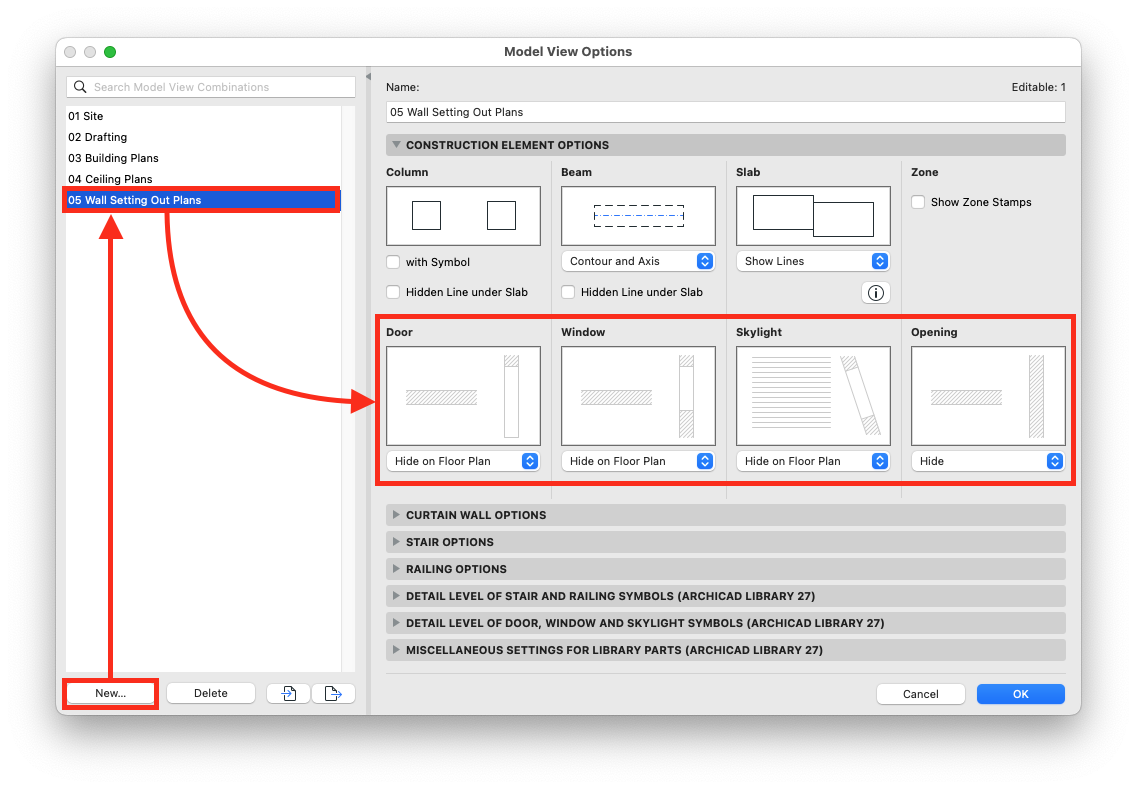Image resolution: width=1137 pixels, height=789 pixels.
Task: Click the combinations list scrollbar
Action: [348, 389]
